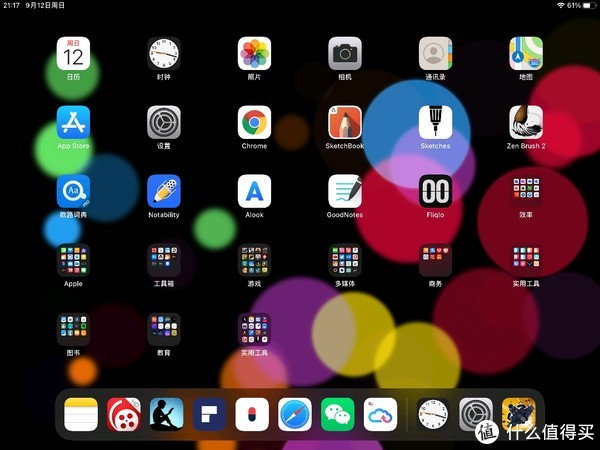600x450 pixels.
Task: Open the 实用工具 folder beside 商务
Action: click(x=526, y=260)
